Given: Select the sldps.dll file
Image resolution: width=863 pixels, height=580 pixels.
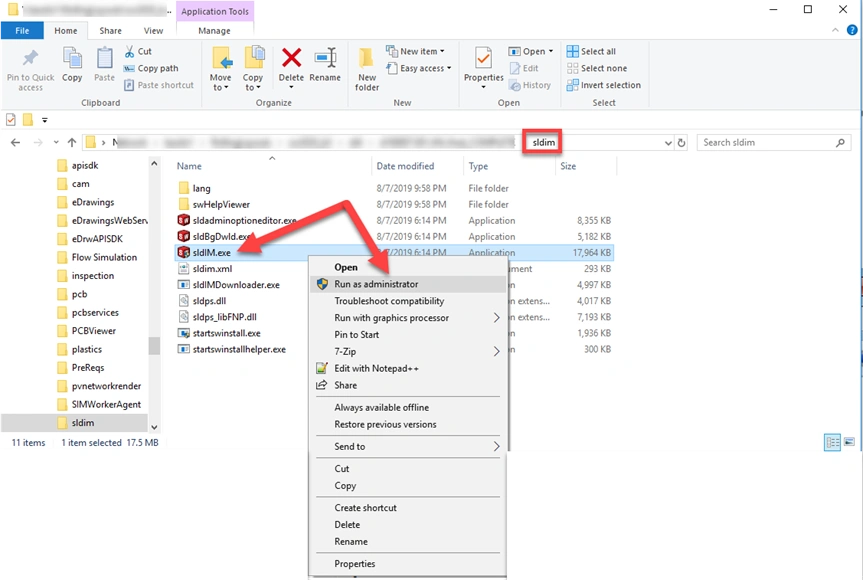Looking at the screenshot, I should [209, 301].
